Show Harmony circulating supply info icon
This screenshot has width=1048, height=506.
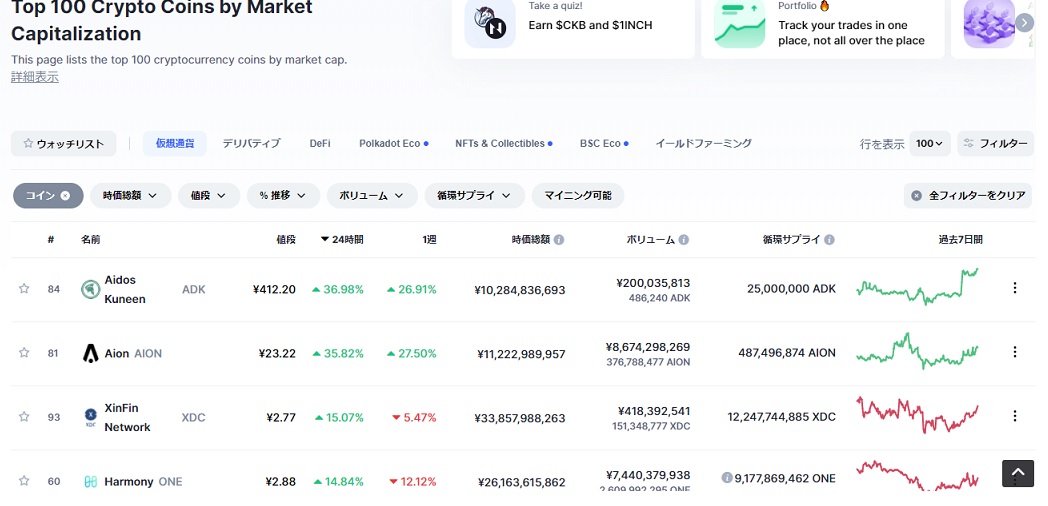coord(727,478)
